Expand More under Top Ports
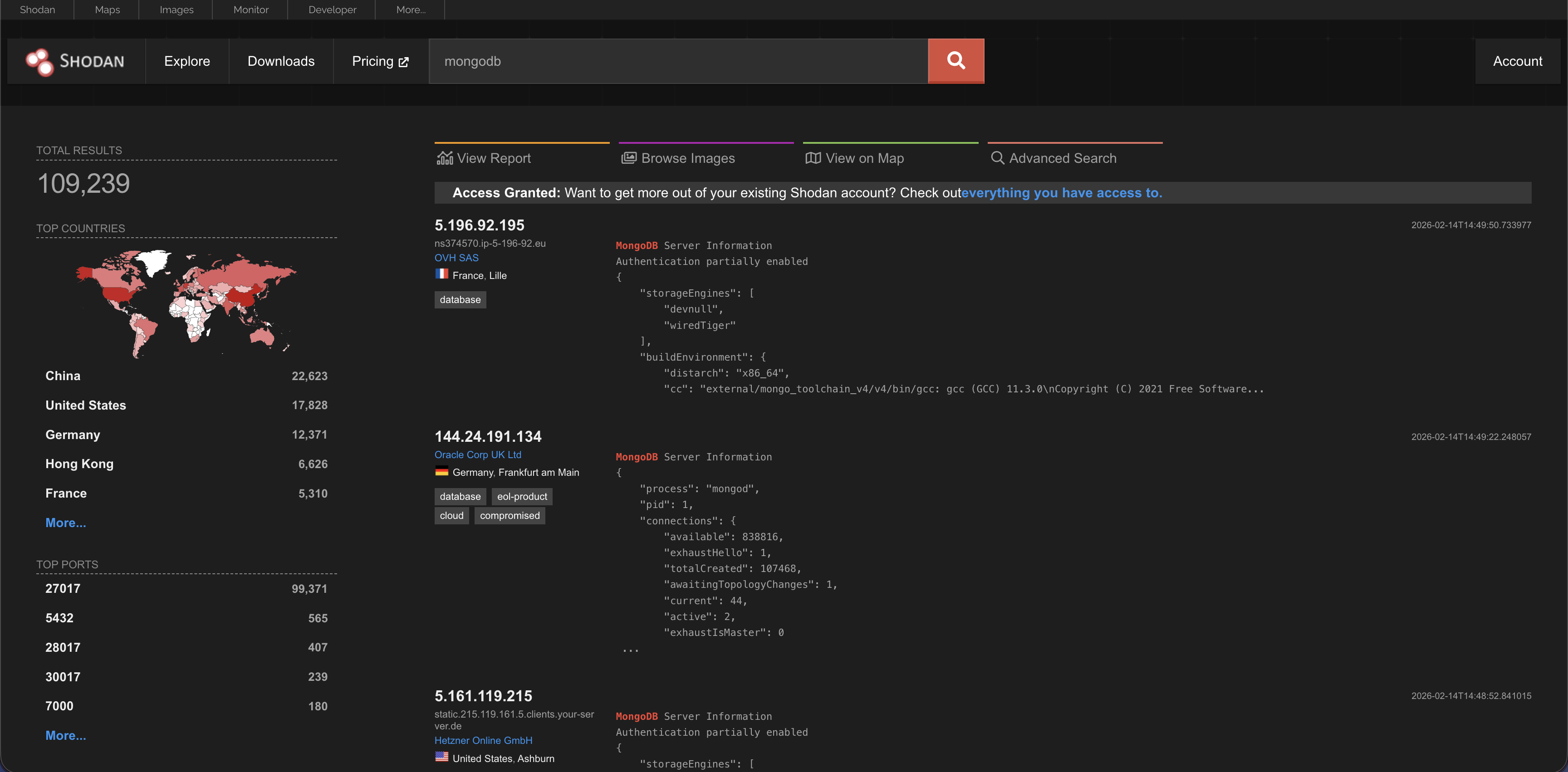This screenshot has height=772, width=1568. coord(66,735)
